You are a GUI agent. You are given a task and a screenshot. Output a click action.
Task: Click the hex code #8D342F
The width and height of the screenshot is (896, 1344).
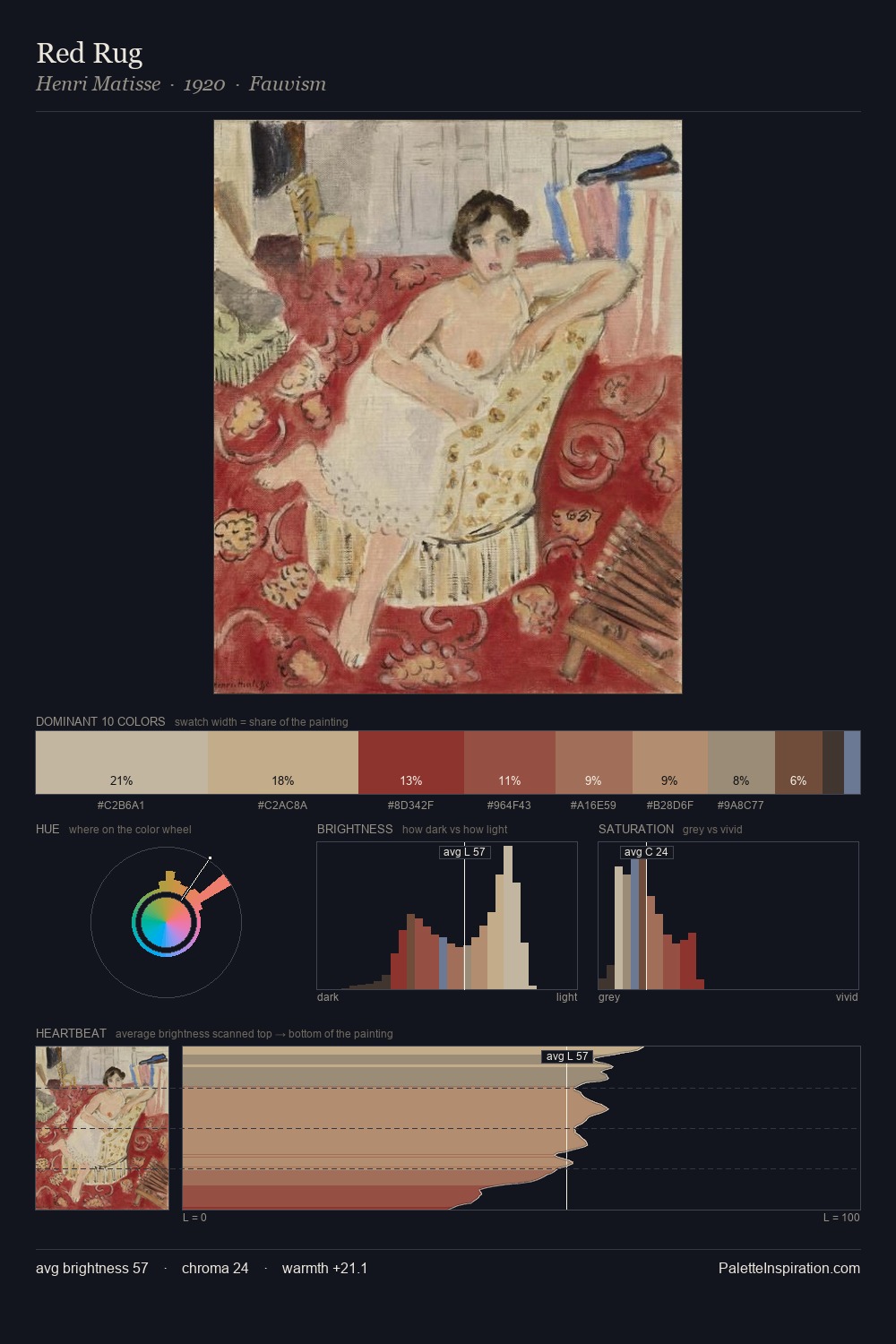410,806
